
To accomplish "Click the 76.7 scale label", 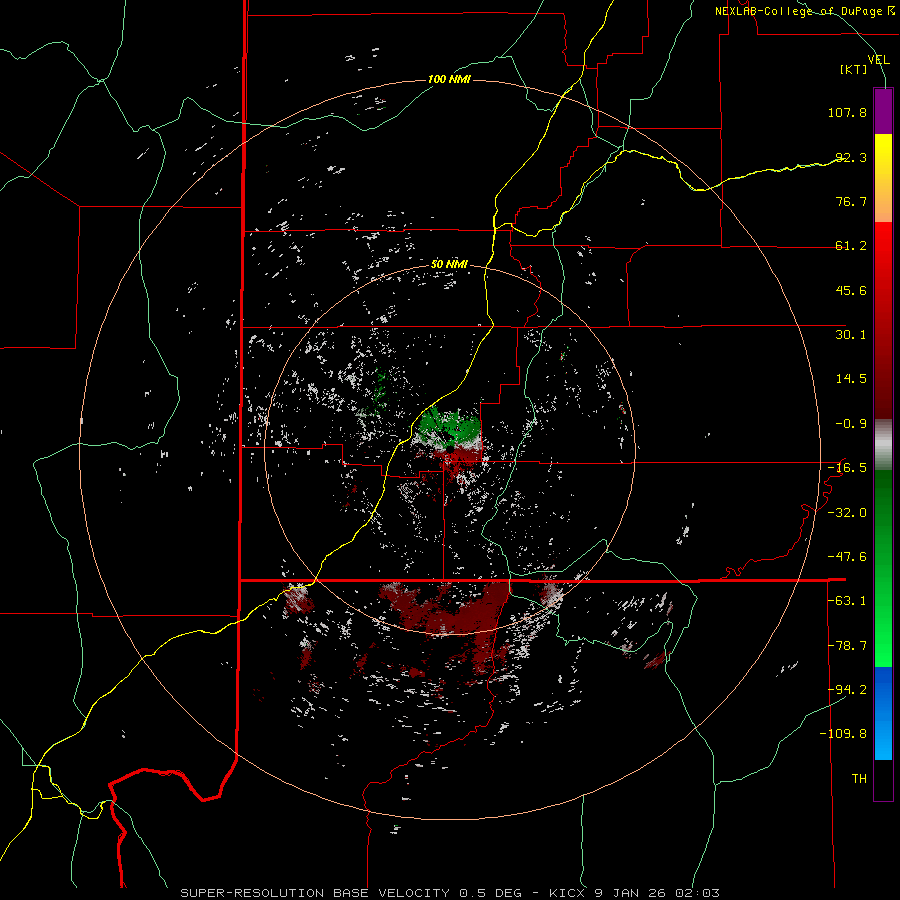I will 851,201.
